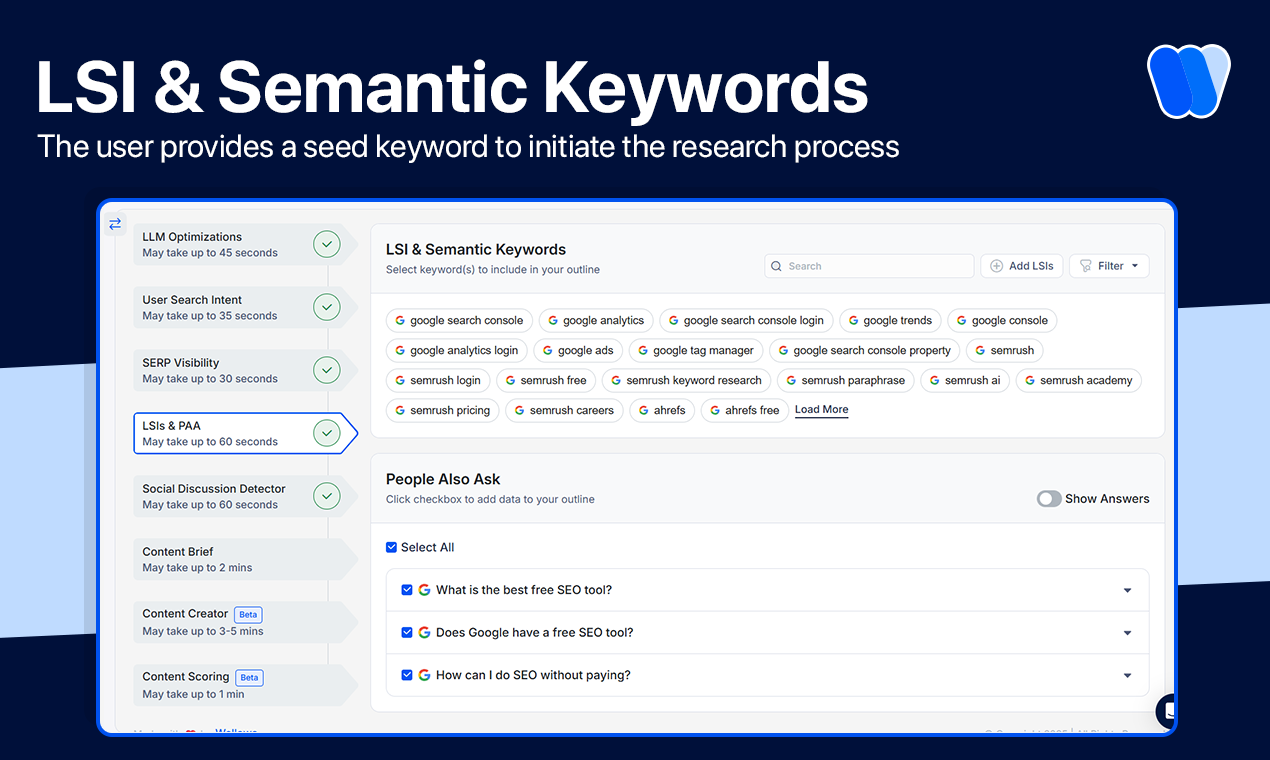Viewport: 1270px width, 760px height.
Task: Open the Content Scoring step
Action: 245,685
